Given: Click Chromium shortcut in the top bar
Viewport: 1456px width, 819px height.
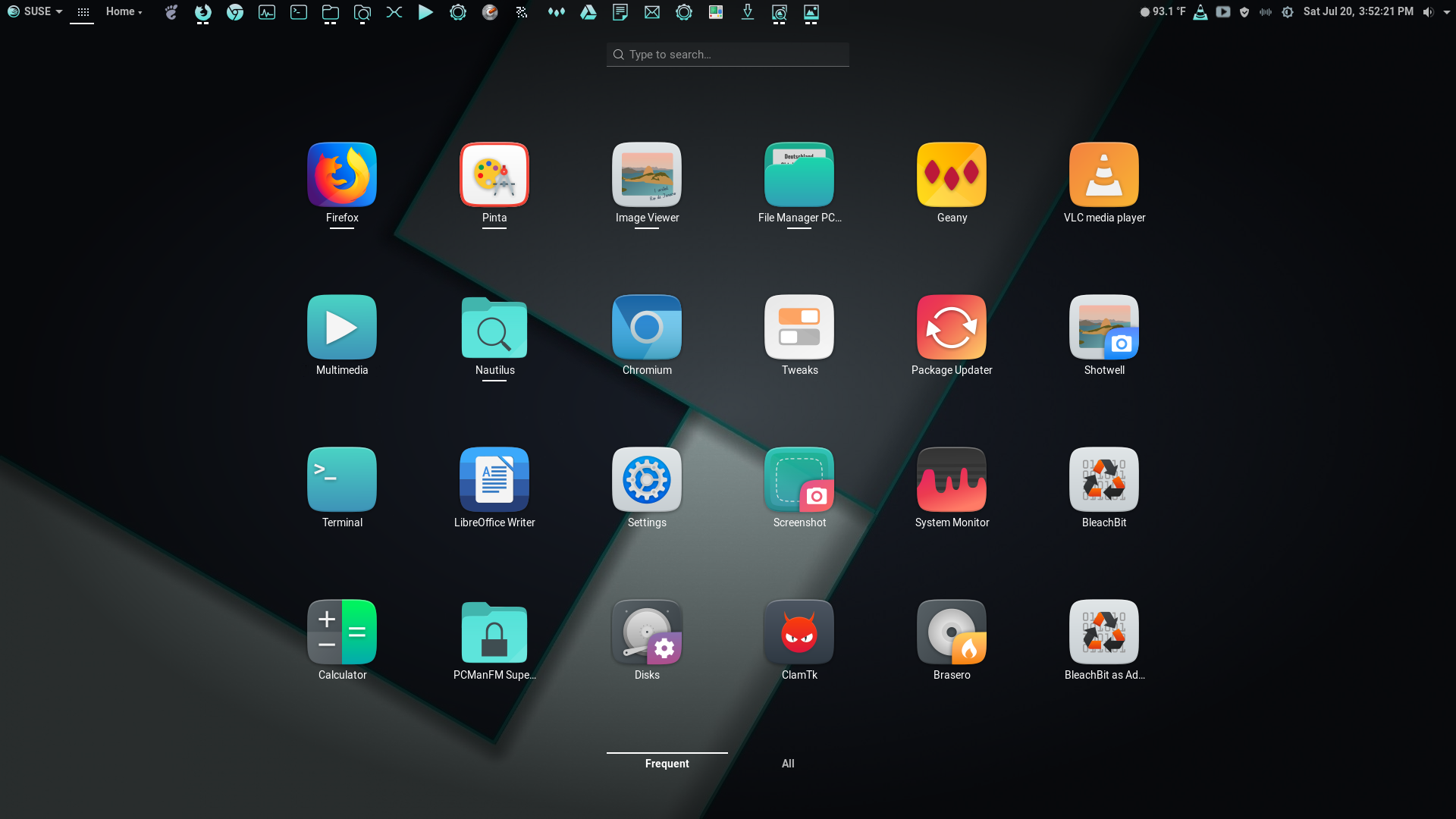Looking at the screenshot, I should click(235, 12).
